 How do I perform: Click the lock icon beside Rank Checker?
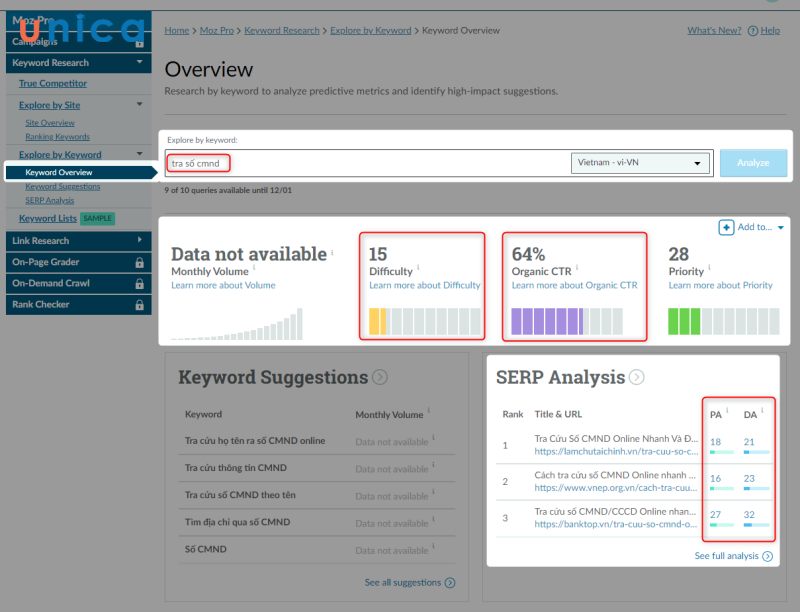pos(139,304)
